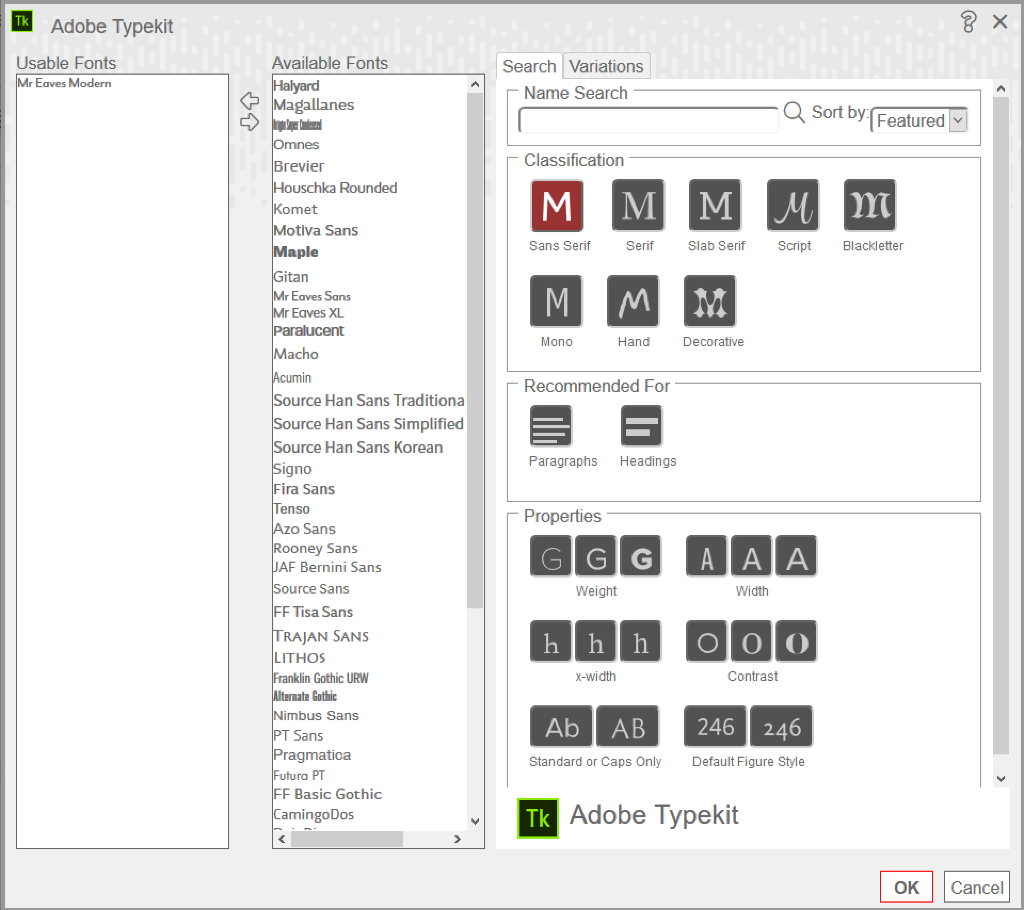Select Mr Eaves Modern in Usable Fonts

[64, 83]
